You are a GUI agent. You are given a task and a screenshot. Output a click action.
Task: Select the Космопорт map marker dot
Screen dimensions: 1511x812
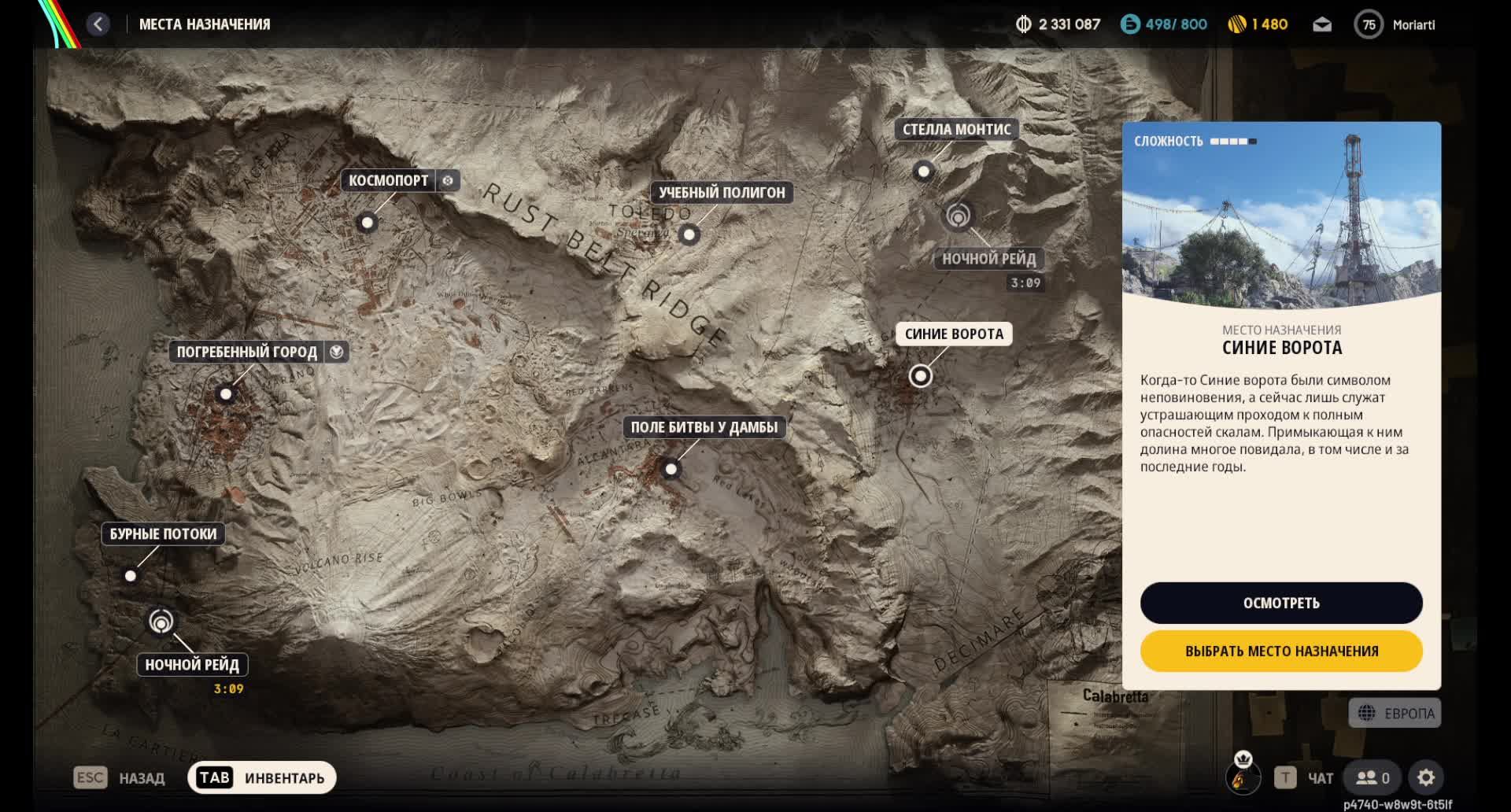coord(367,223)
